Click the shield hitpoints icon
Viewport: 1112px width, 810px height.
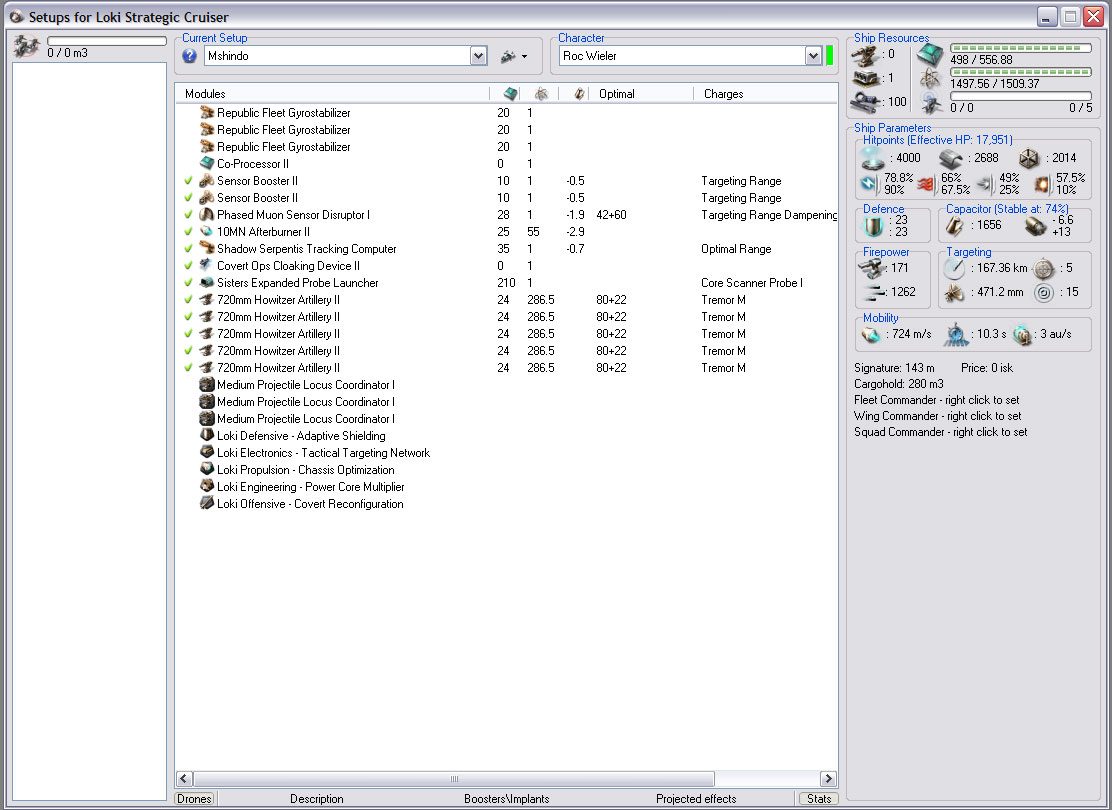[874, 159]
